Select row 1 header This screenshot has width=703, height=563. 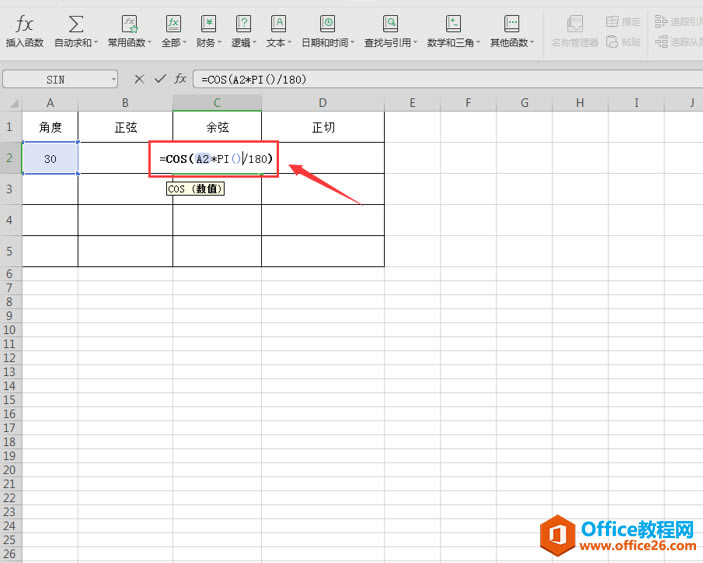pos(11,127)
